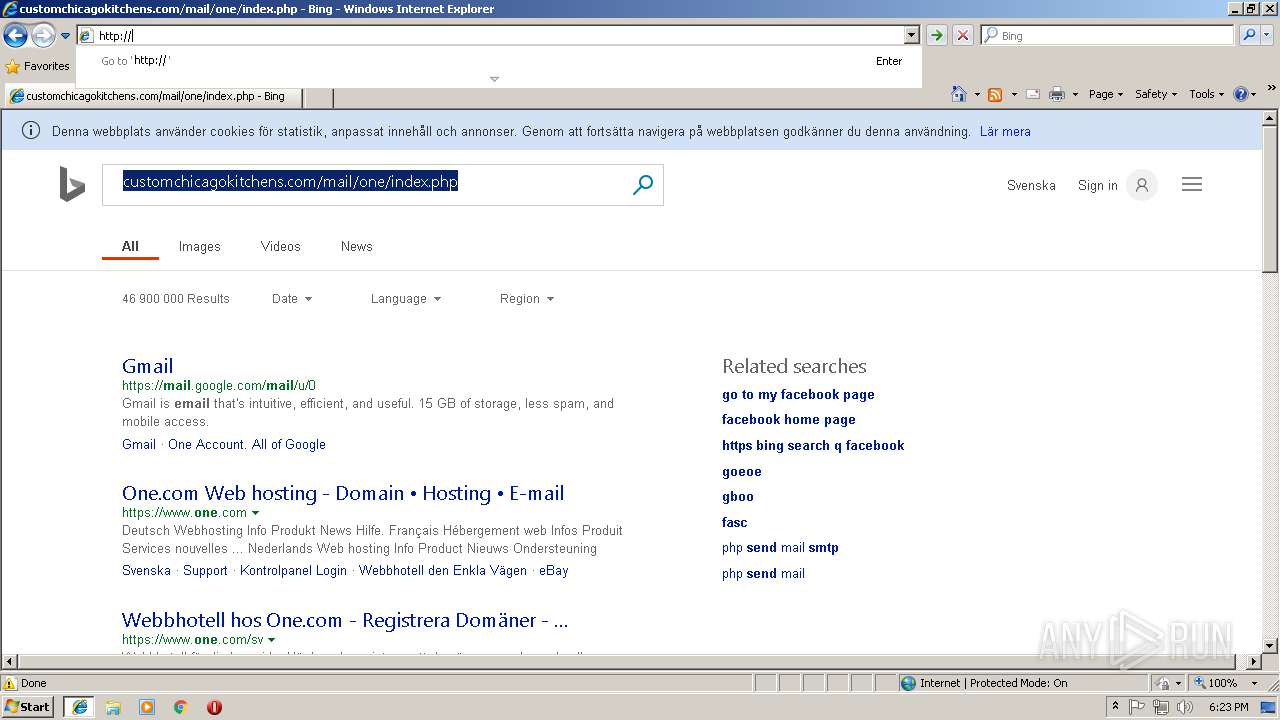Click the user avatar icon
This screenshot has width=1280, height=720.
(x=1141, y=185)
